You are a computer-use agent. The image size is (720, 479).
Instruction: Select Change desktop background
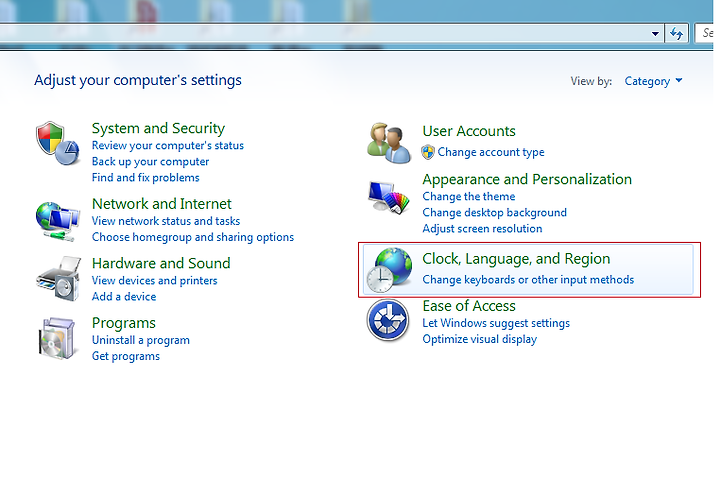click(x=495, y=213)
